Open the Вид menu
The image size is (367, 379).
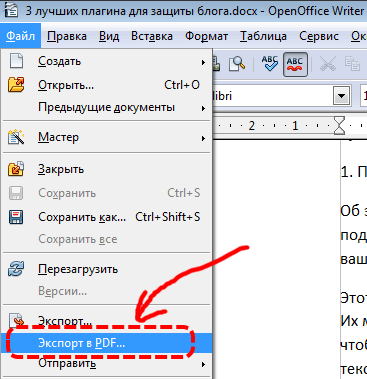[109, 36]
